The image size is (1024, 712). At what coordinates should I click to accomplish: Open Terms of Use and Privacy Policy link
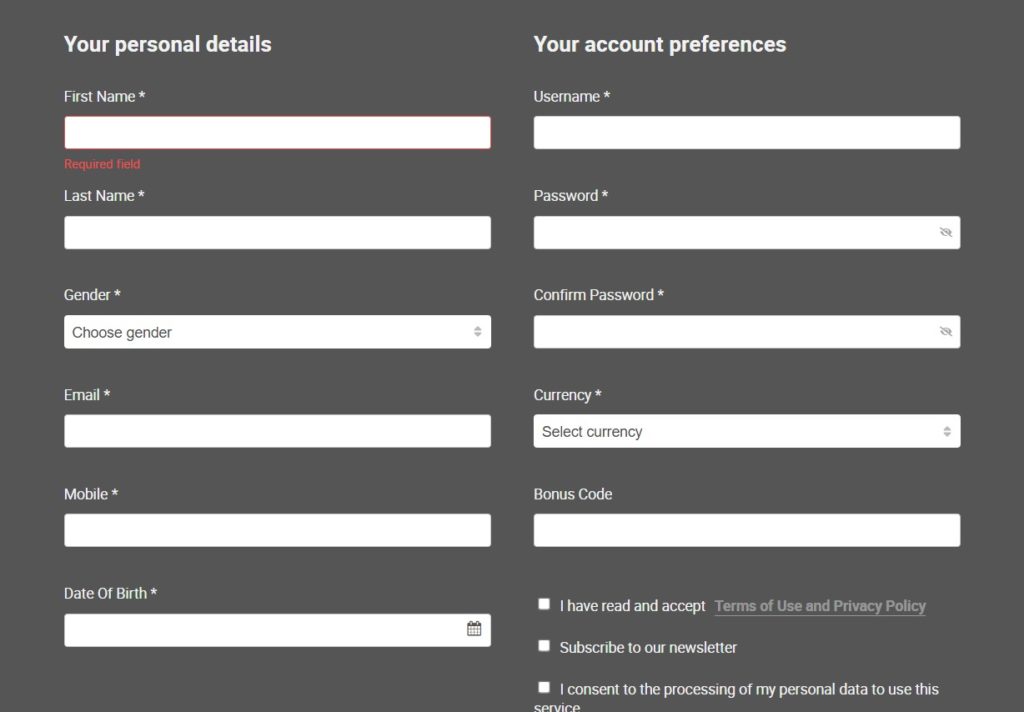[820, 606]
